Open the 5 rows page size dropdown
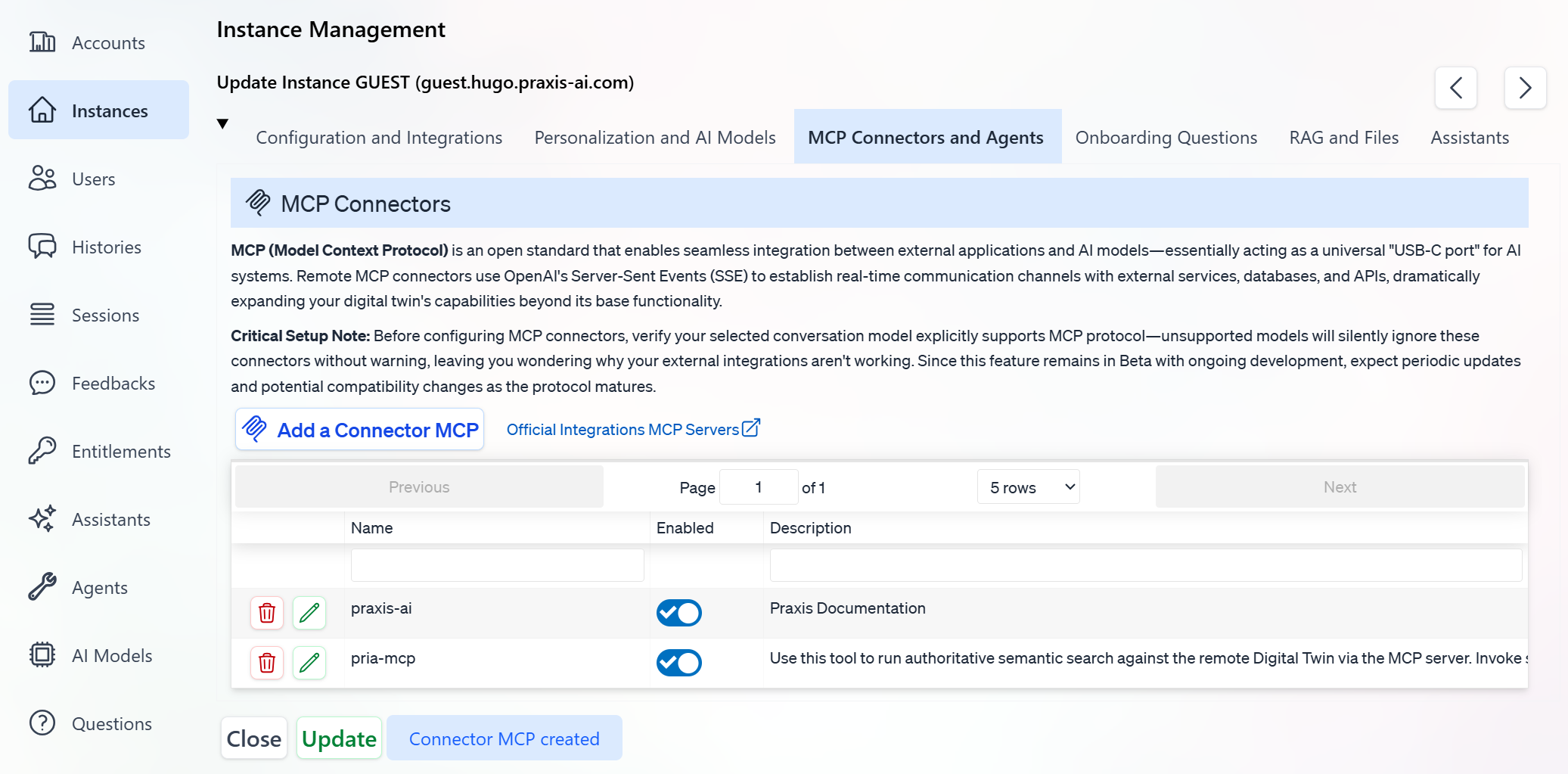Viewport: 1568px width, 774px height. point(1029,487)
